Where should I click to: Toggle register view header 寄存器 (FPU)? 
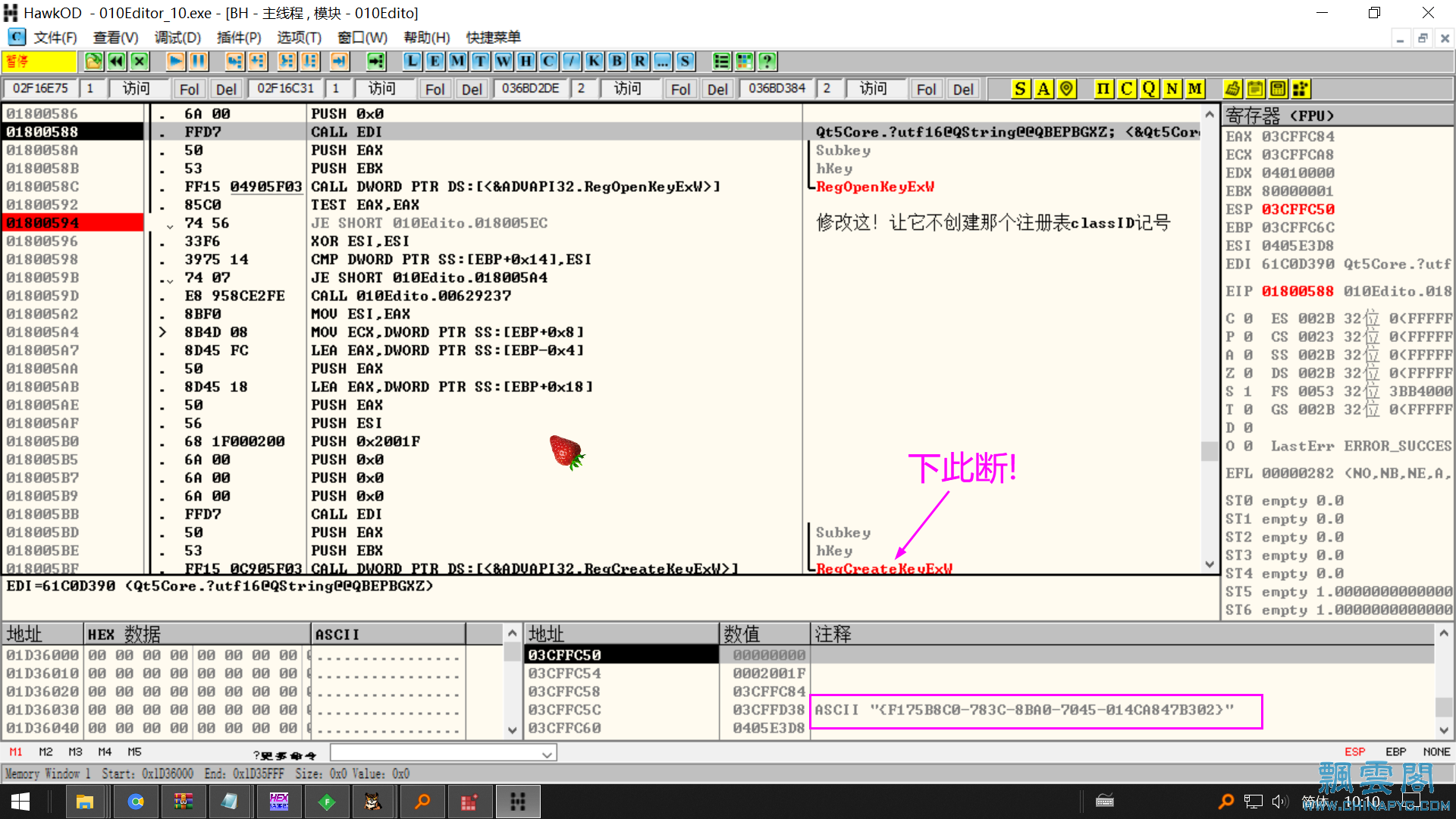[x=1337, y=115]
